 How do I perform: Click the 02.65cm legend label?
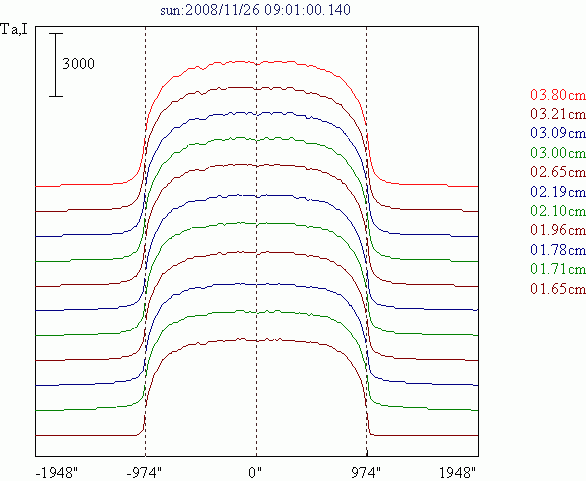click(x=558, y=172)
